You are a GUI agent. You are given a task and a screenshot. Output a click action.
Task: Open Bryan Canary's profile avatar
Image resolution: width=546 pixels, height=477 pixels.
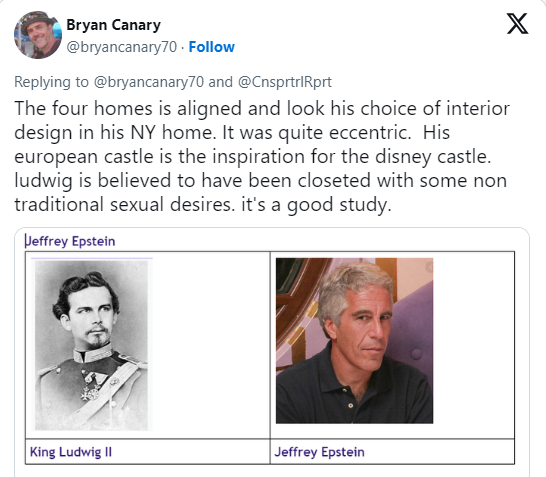[38, 35]
